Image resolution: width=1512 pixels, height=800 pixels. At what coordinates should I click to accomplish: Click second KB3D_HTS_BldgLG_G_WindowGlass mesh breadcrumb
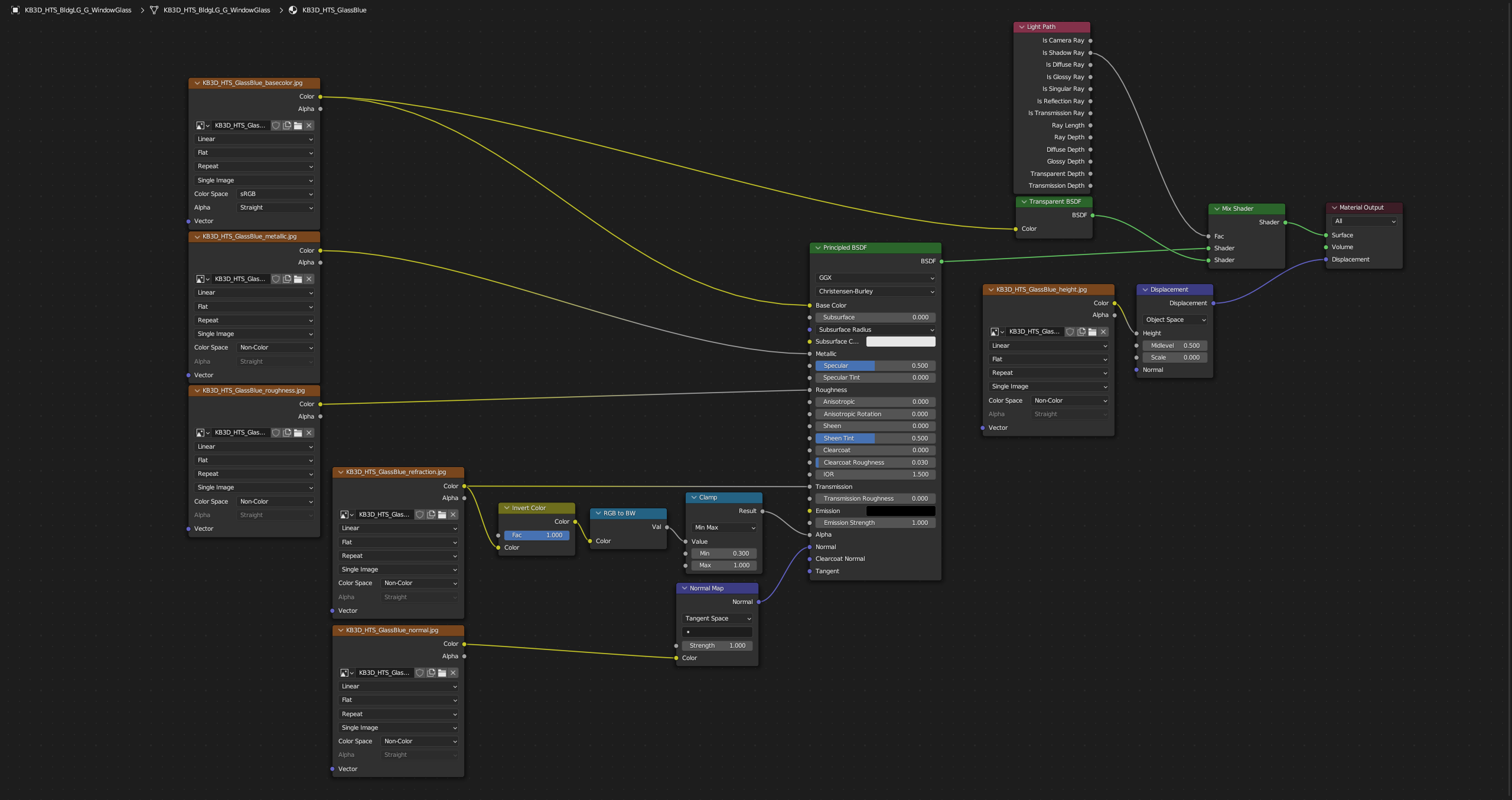tap(217, 10)
